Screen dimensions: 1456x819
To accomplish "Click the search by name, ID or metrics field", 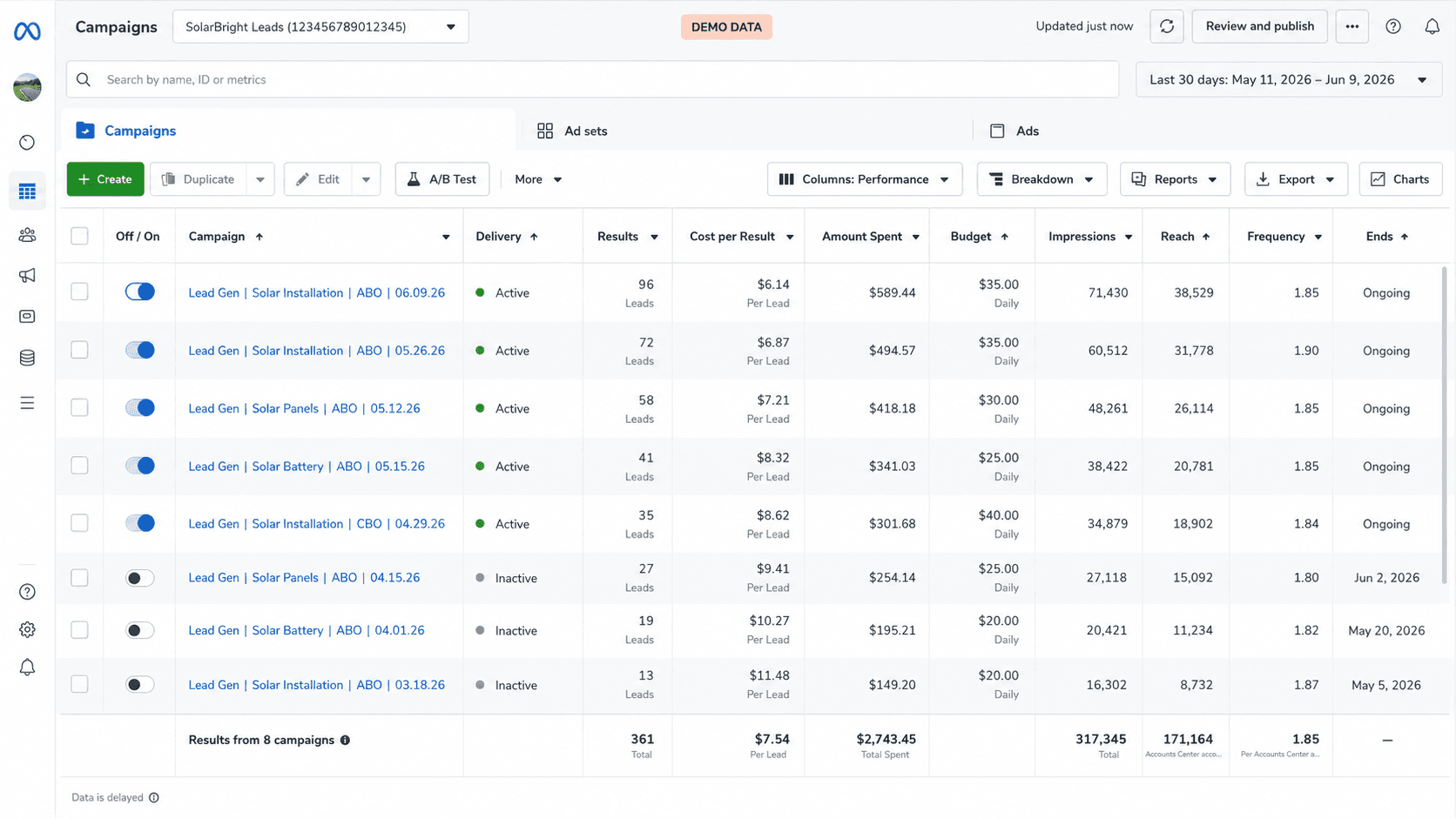I will (x=592, y=80).
